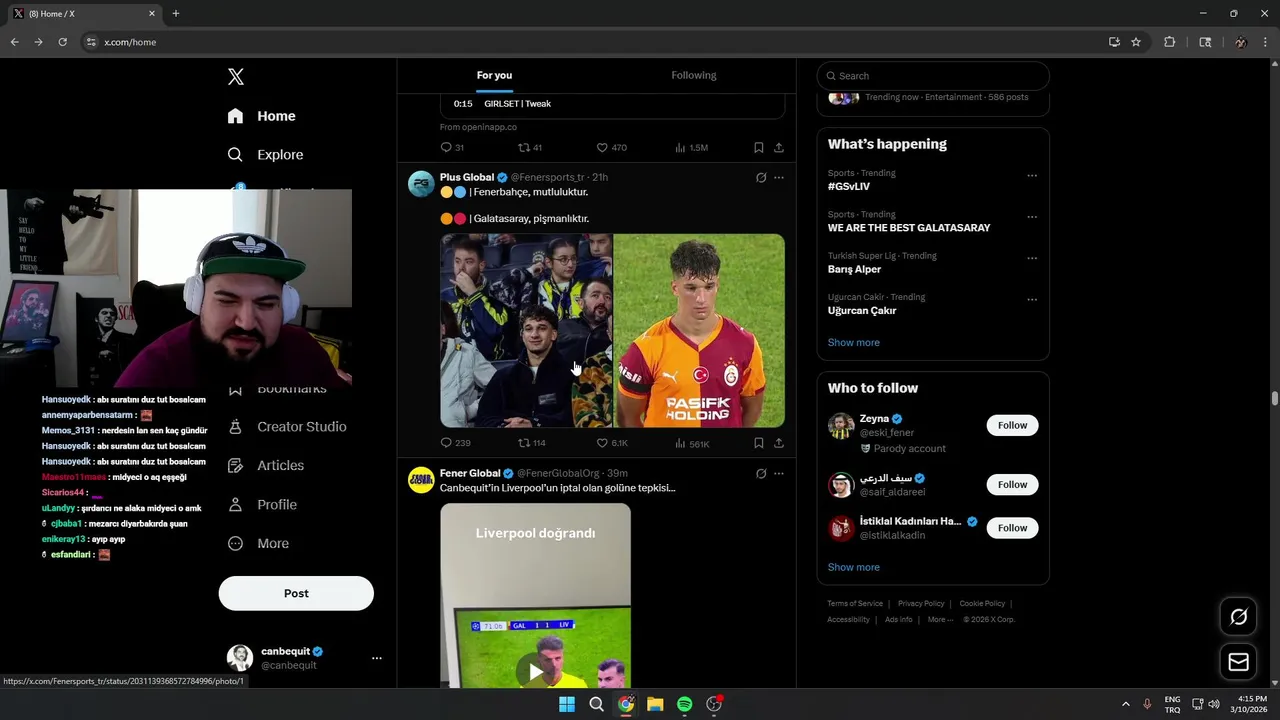Switch to the For you tab
Screen dimensions: 1280x720
(494, 75)
